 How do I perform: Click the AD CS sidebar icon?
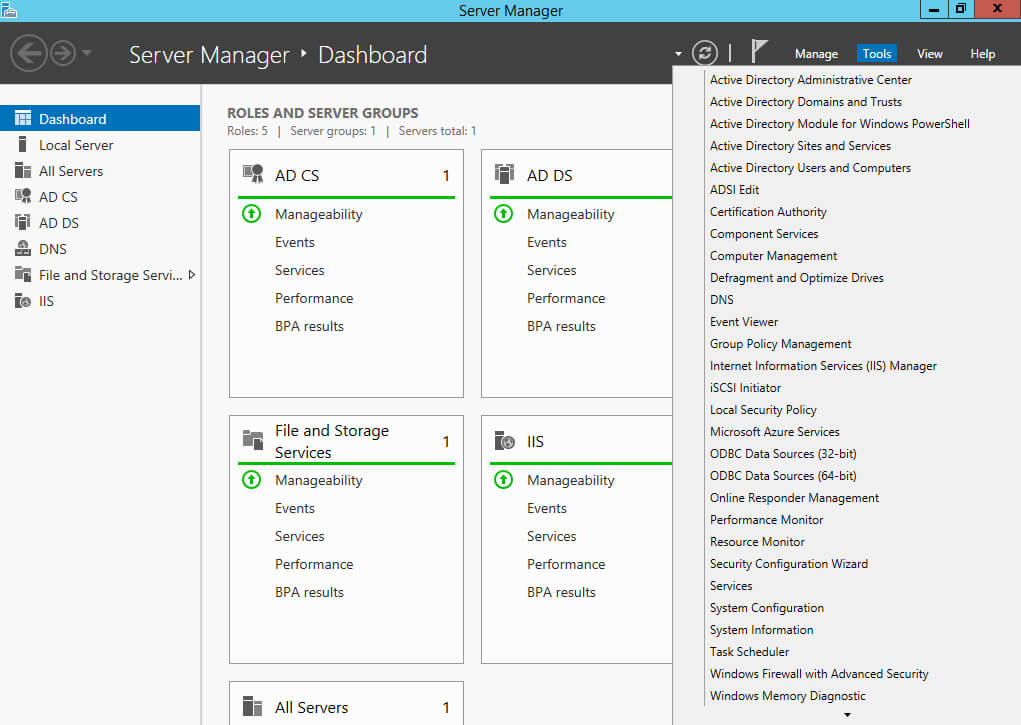pyautogui.click(x=23, y=196)
